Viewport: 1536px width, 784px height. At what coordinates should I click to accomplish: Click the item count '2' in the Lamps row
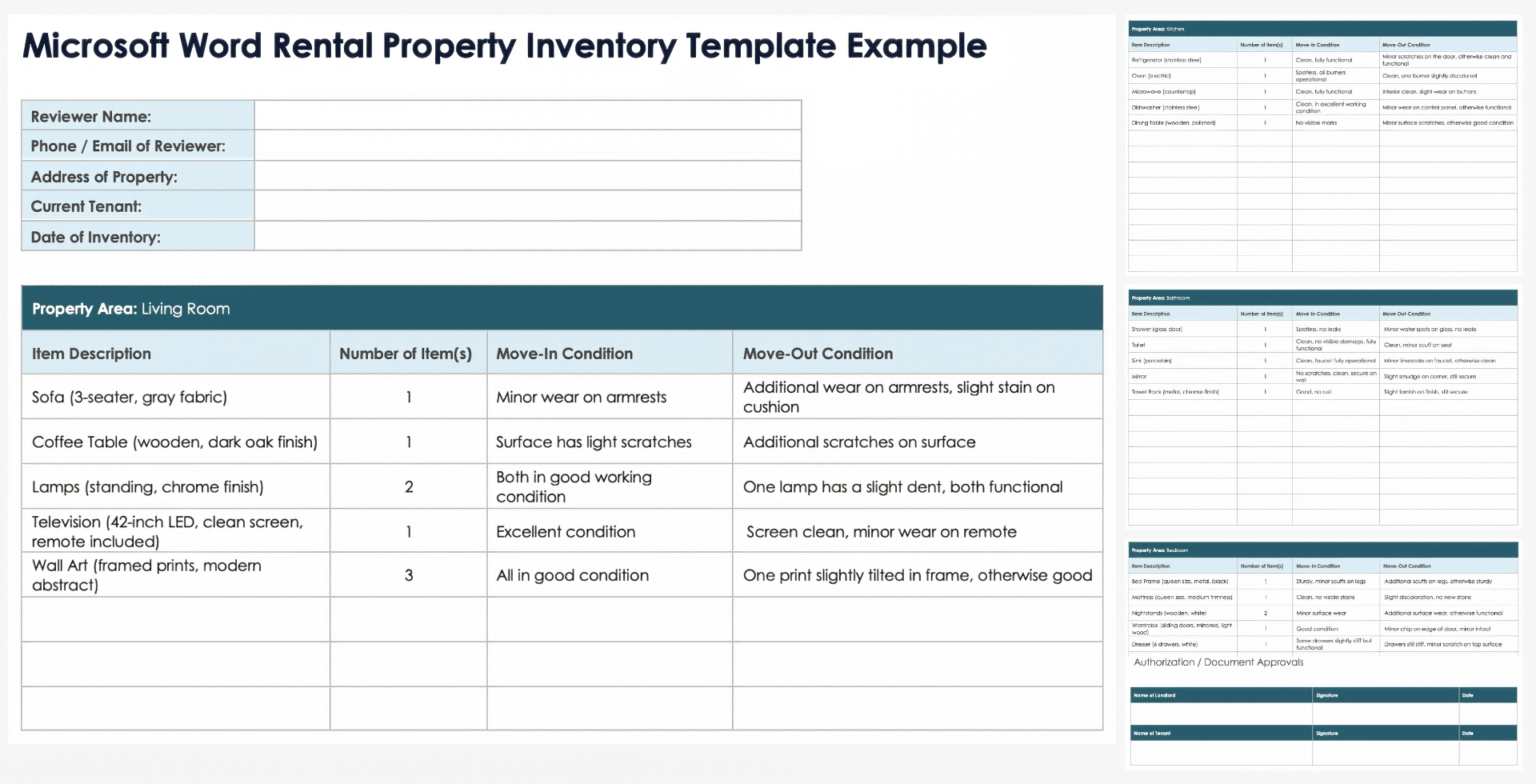409,486
